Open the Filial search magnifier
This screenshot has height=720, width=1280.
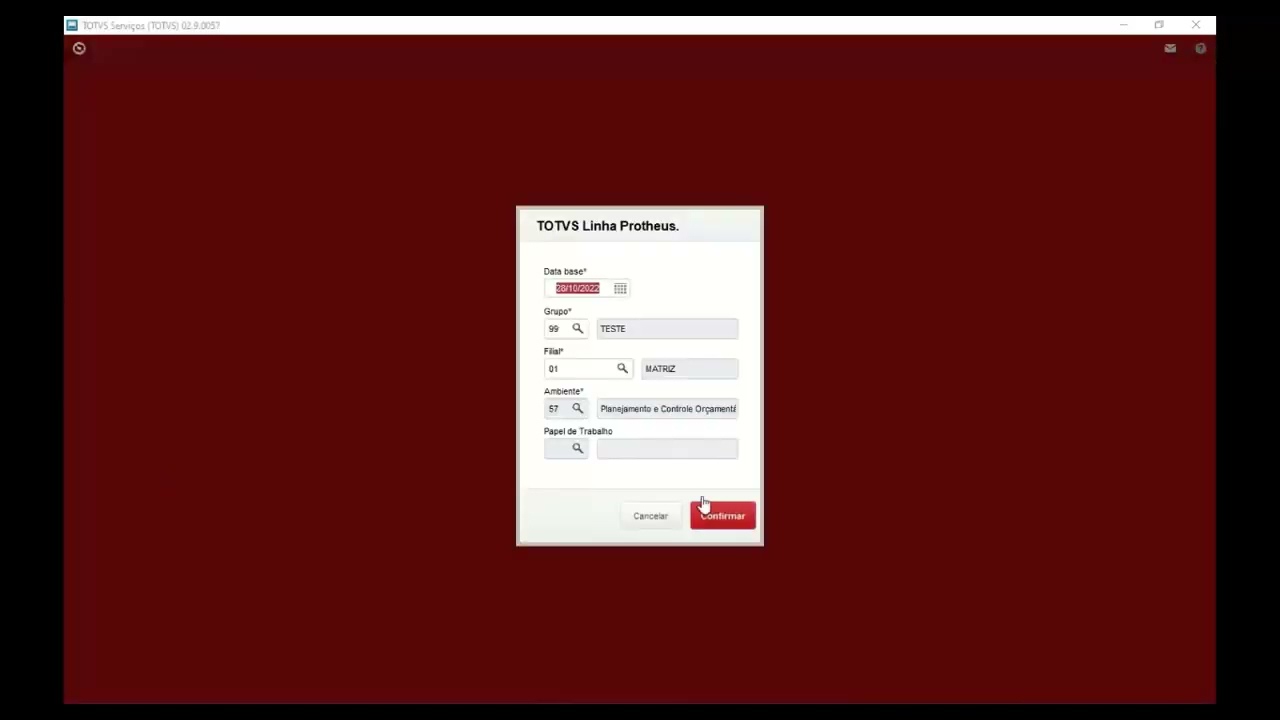pos(622,368)
